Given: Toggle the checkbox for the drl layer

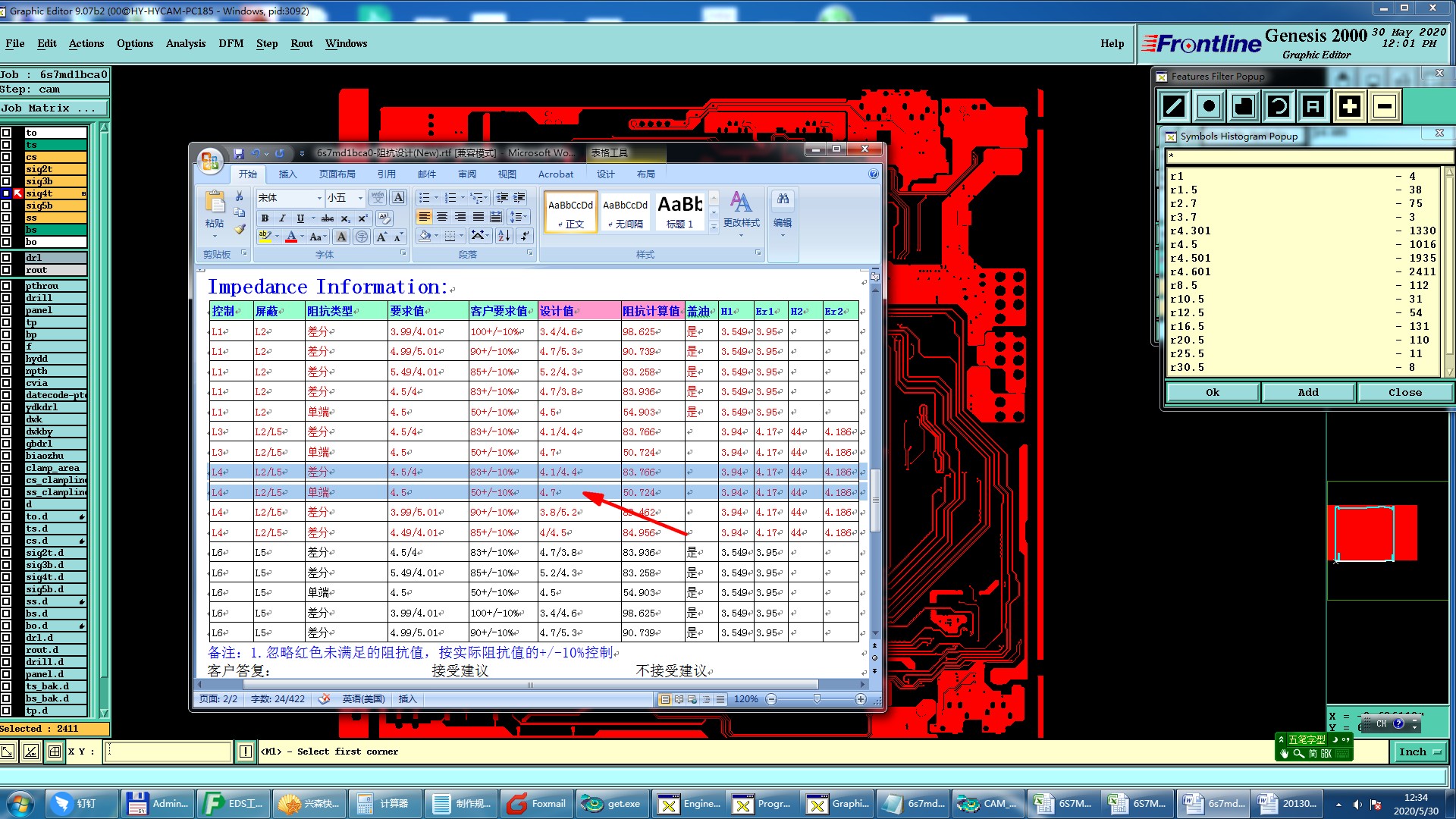Looking at the screenshot, I should click(x=6, y=258).
